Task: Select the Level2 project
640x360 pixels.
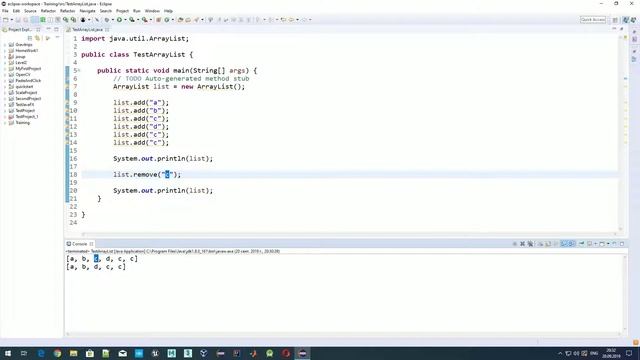Action: tap(21, 62)
